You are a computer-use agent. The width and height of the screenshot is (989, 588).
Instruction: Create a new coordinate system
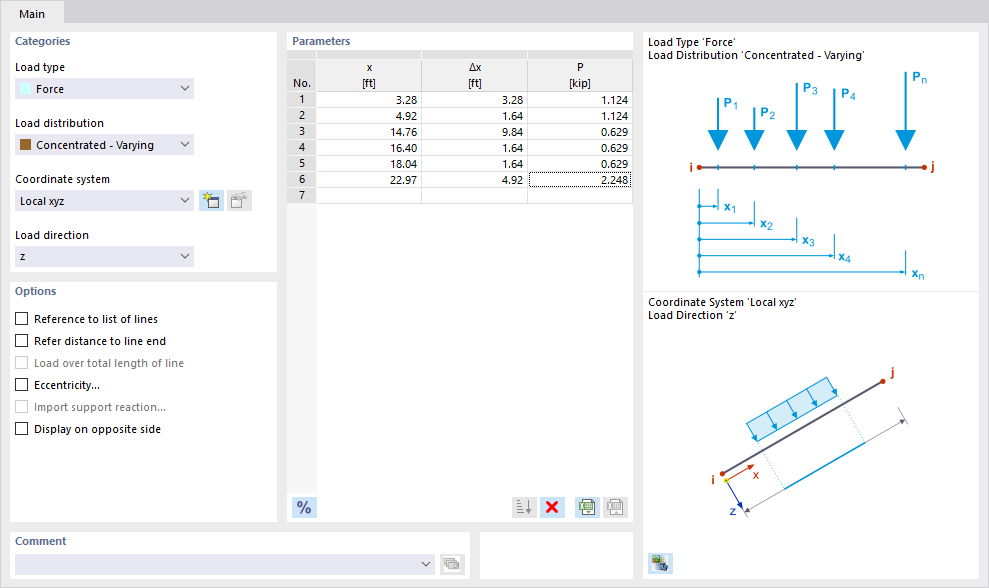(211, 200)
